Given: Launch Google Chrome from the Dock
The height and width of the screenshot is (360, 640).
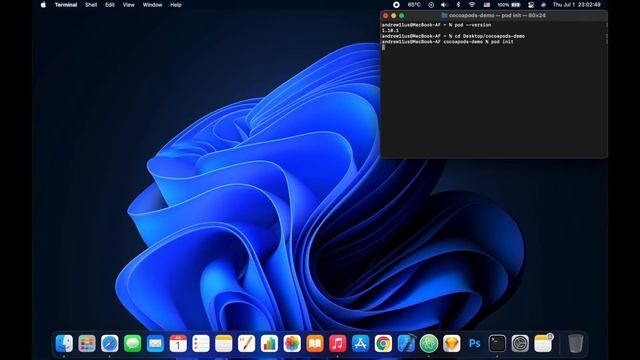Looking at the screenshot, I should pyautogui.click(x=383, y=343).
